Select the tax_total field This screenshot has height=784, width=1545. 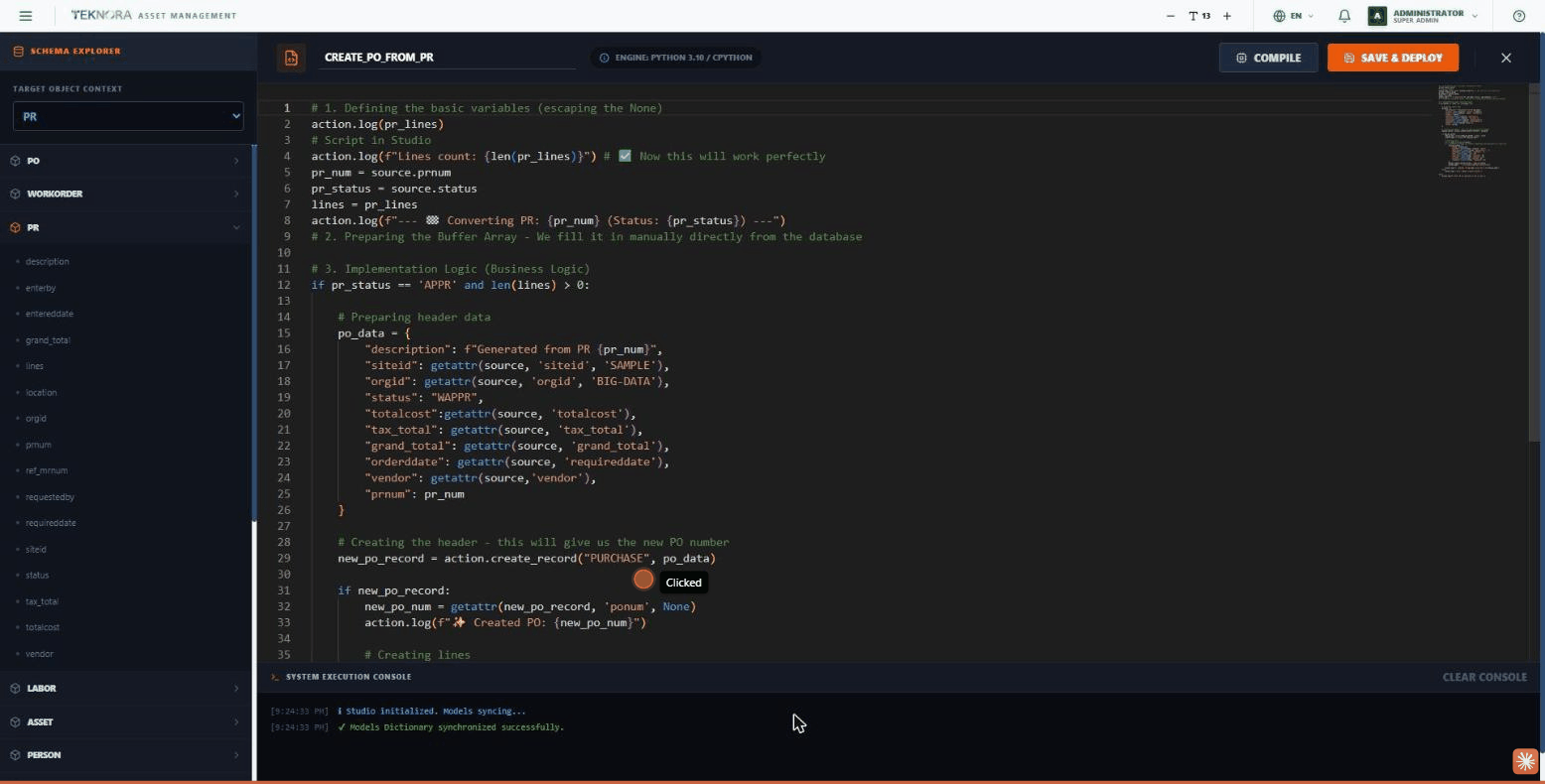[x=42, y=601]
